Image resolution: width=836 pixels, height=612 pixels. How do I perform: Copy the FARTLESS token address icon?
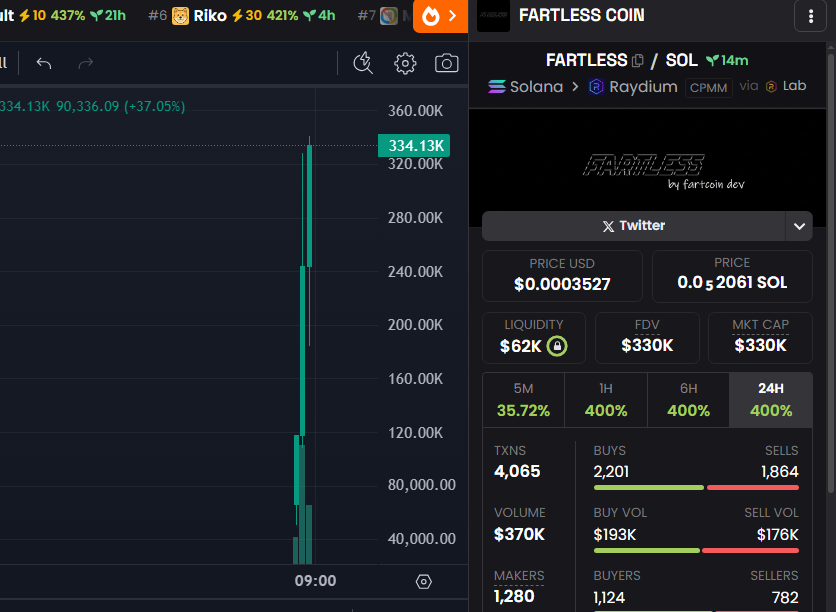click(638, 61)
